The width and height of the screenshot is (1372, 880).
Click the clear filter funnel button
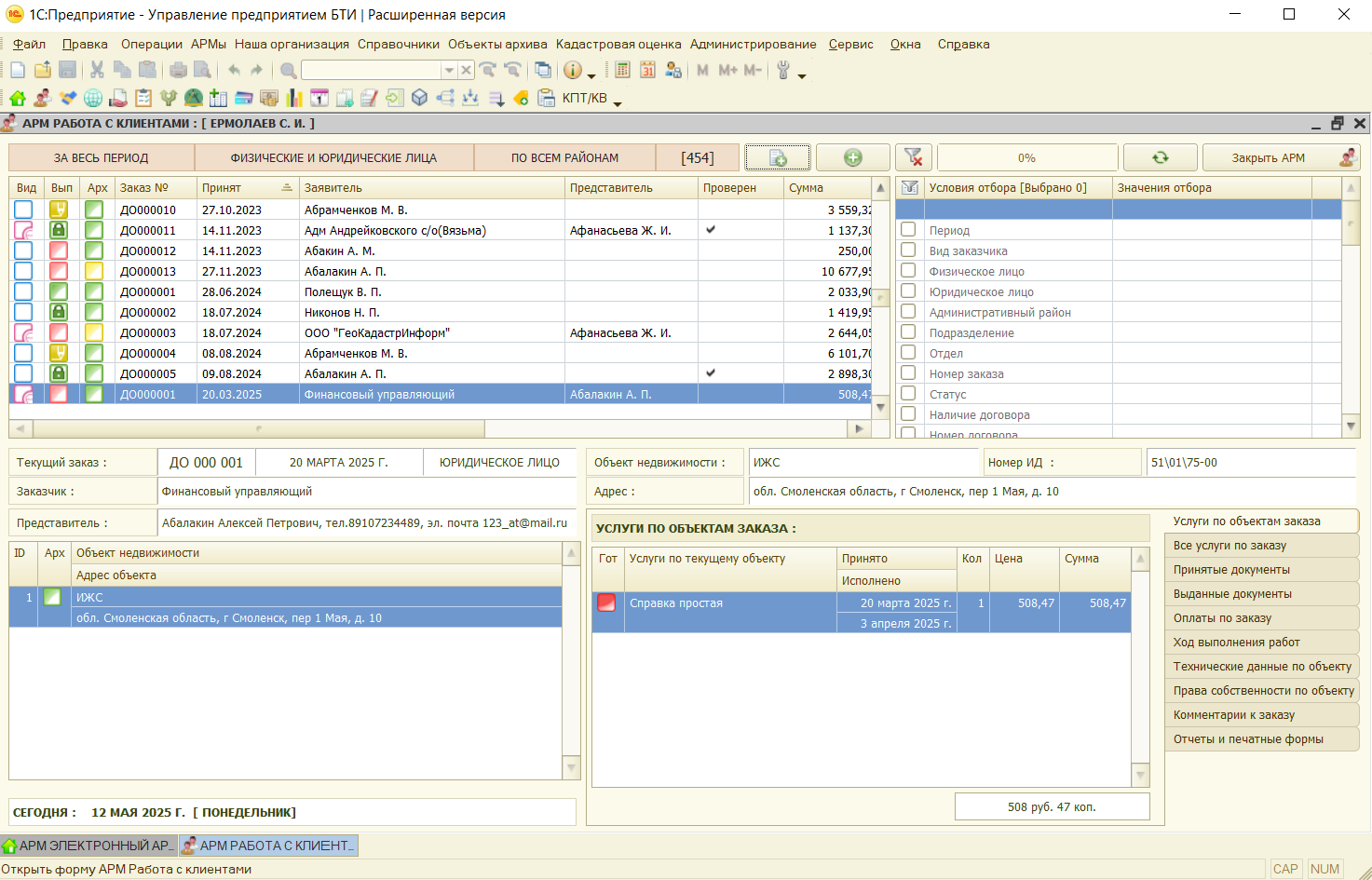pyautogui.click(x=914, y=157)
